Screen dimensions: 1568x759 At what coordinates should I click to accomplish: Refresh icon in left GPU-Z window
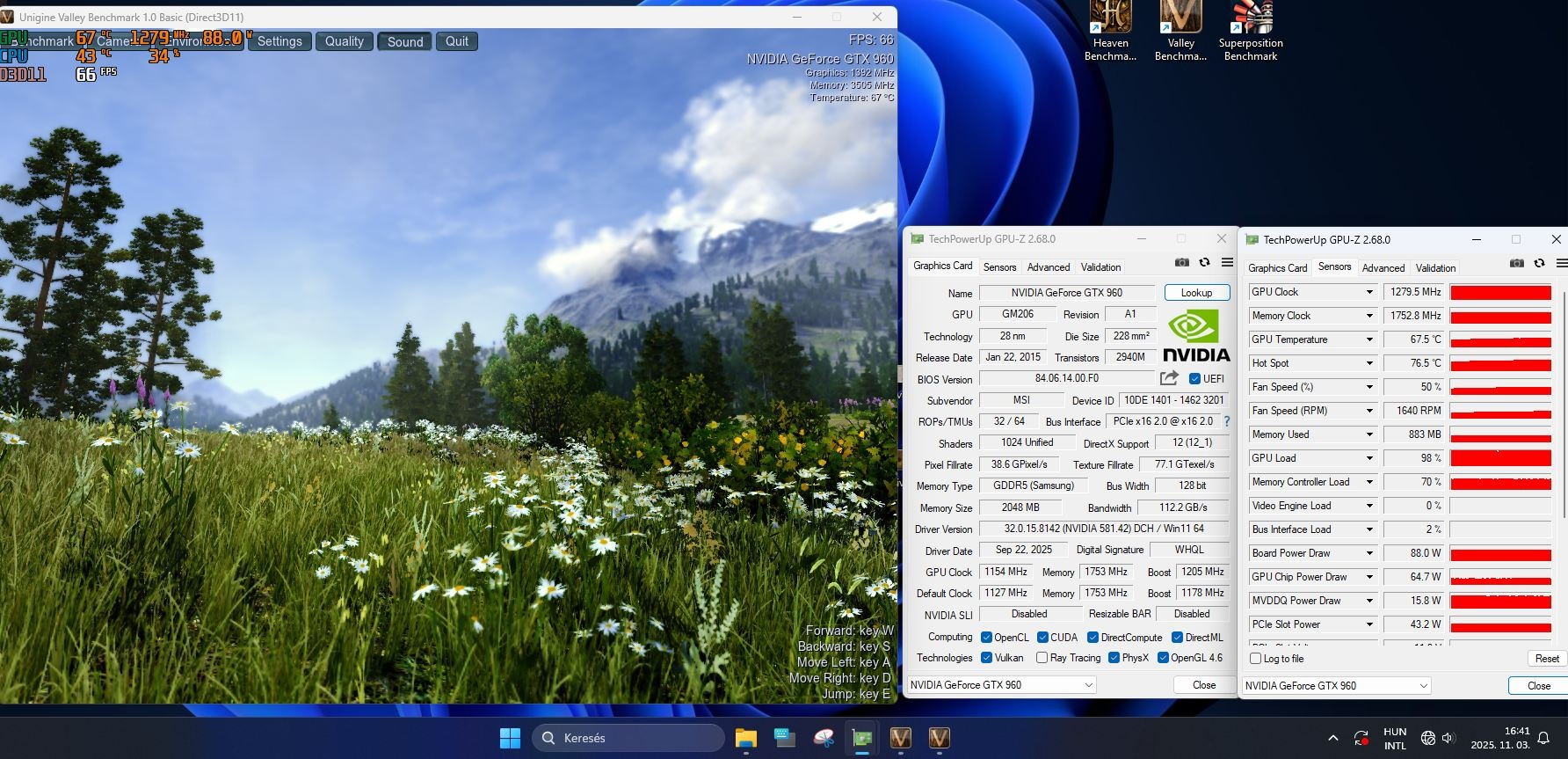pos(1204,262)
